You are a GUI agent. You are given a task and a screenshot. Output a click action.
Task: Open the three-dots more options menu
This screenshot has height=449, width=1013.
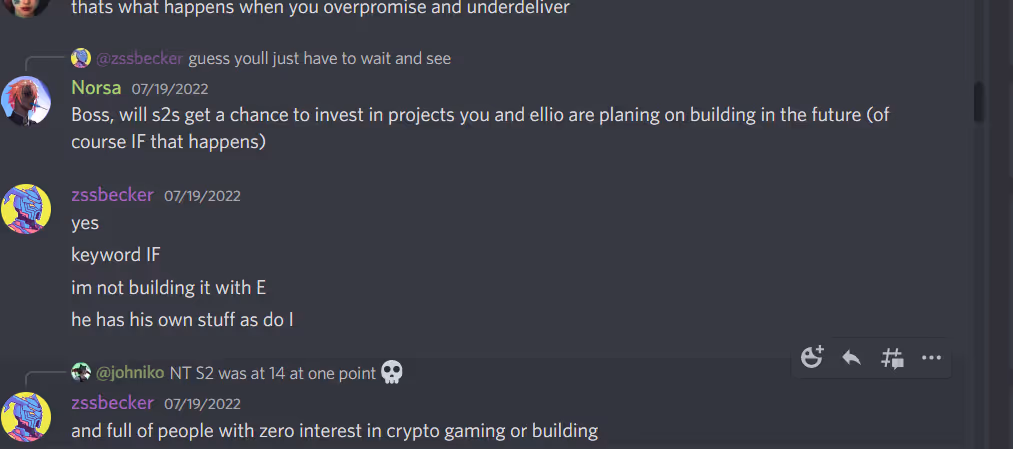[x=931, y=358]
